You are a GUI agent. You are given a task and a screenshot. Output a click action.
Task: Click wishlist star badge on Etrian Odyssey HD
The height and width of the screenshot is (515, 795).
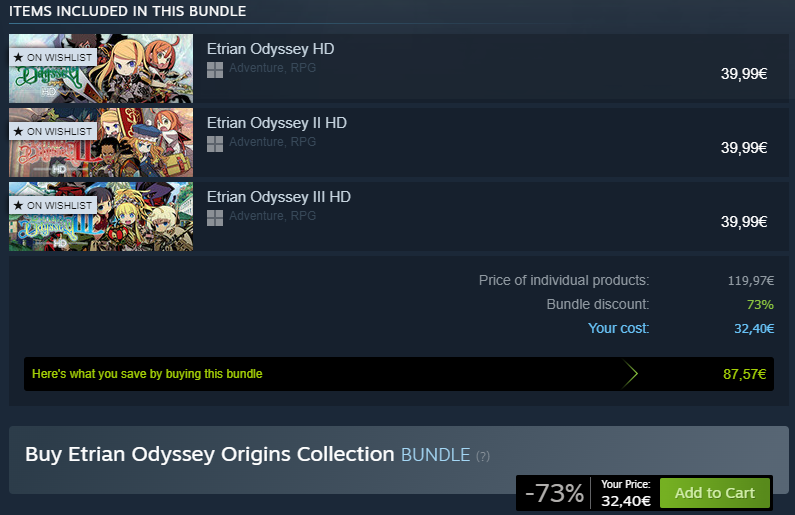pos(52,57)
